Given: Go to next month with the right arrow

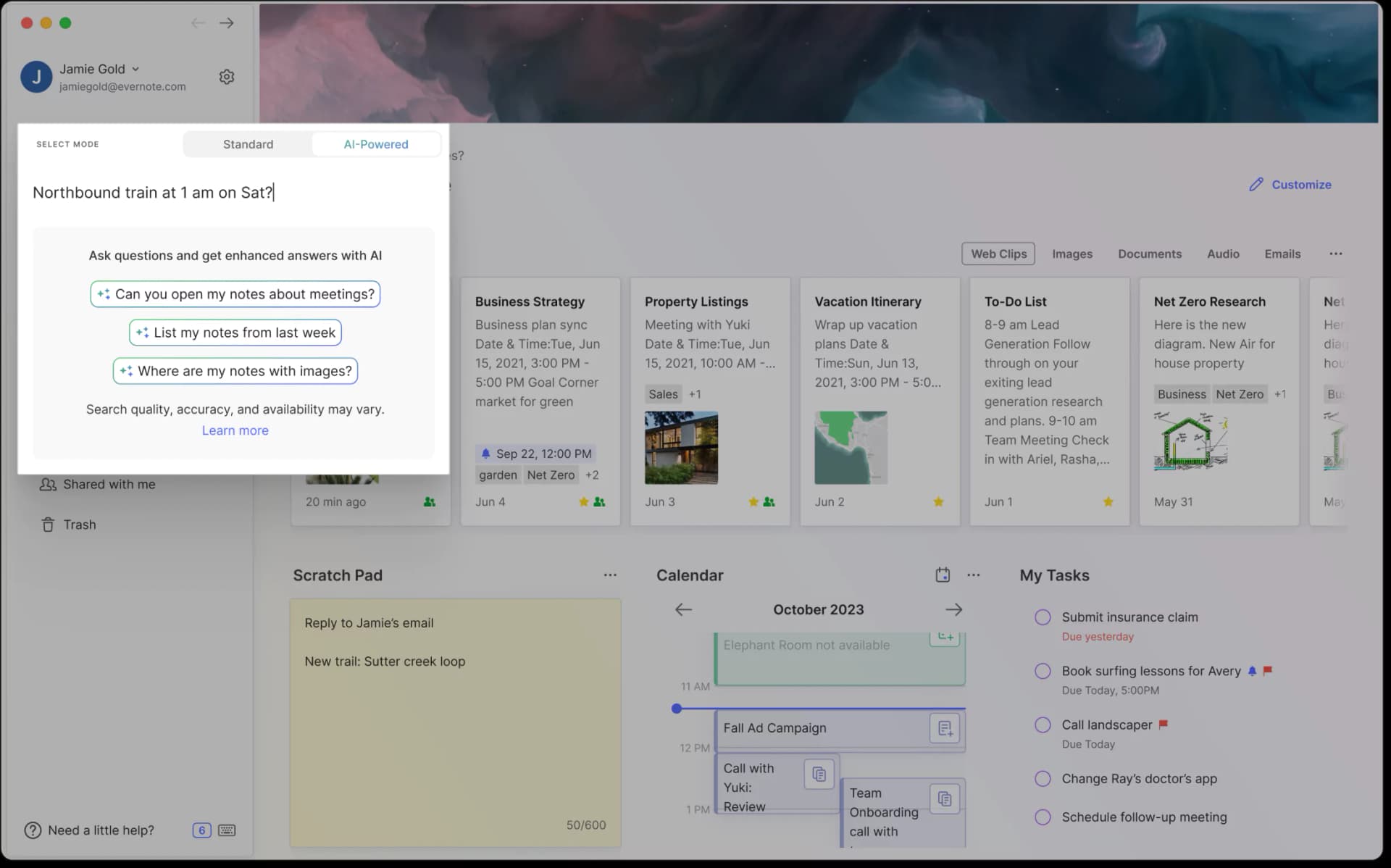Looking at the screenshot, I should [954, 609].
